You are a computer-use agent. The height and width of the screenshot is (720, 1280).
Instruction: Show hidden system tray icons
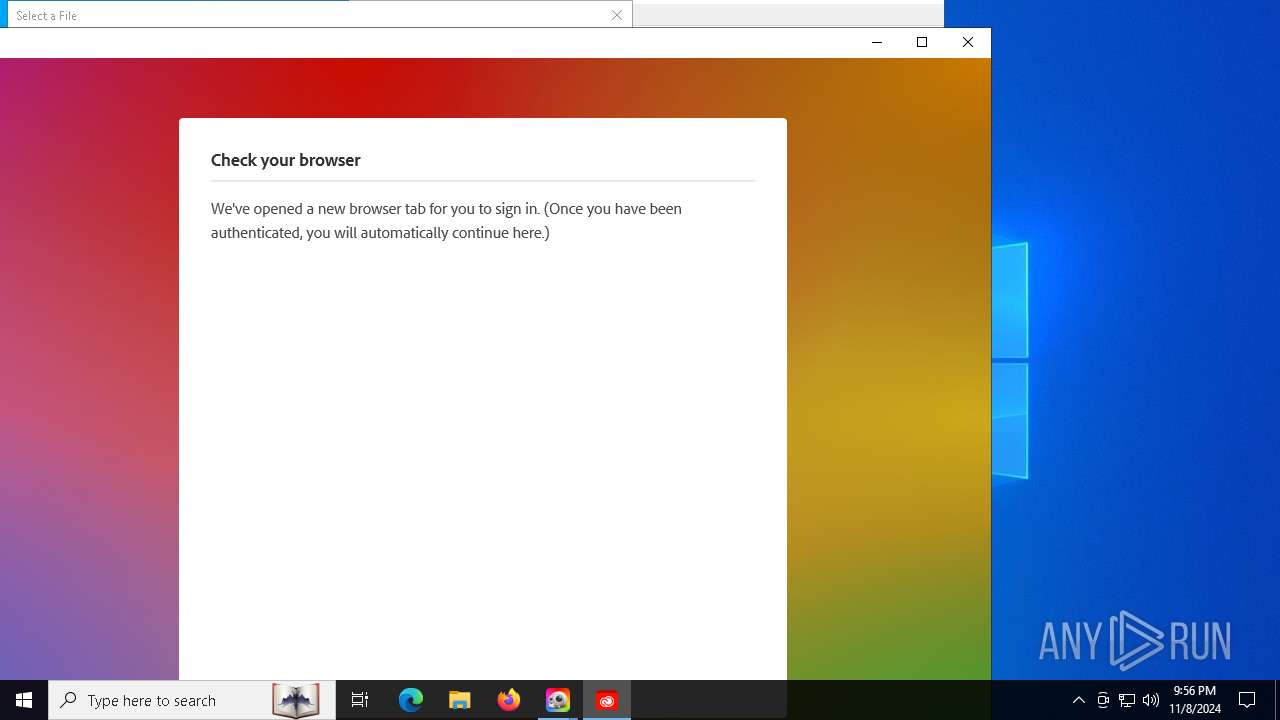1078,700
